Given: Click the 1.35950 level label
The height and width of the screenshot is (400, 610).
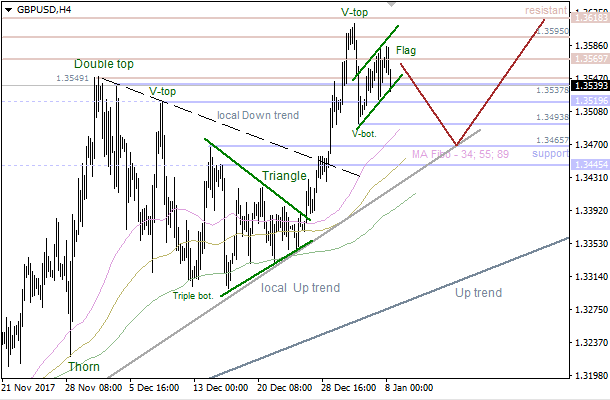Looking at the screenshot, I should point(551,32).
